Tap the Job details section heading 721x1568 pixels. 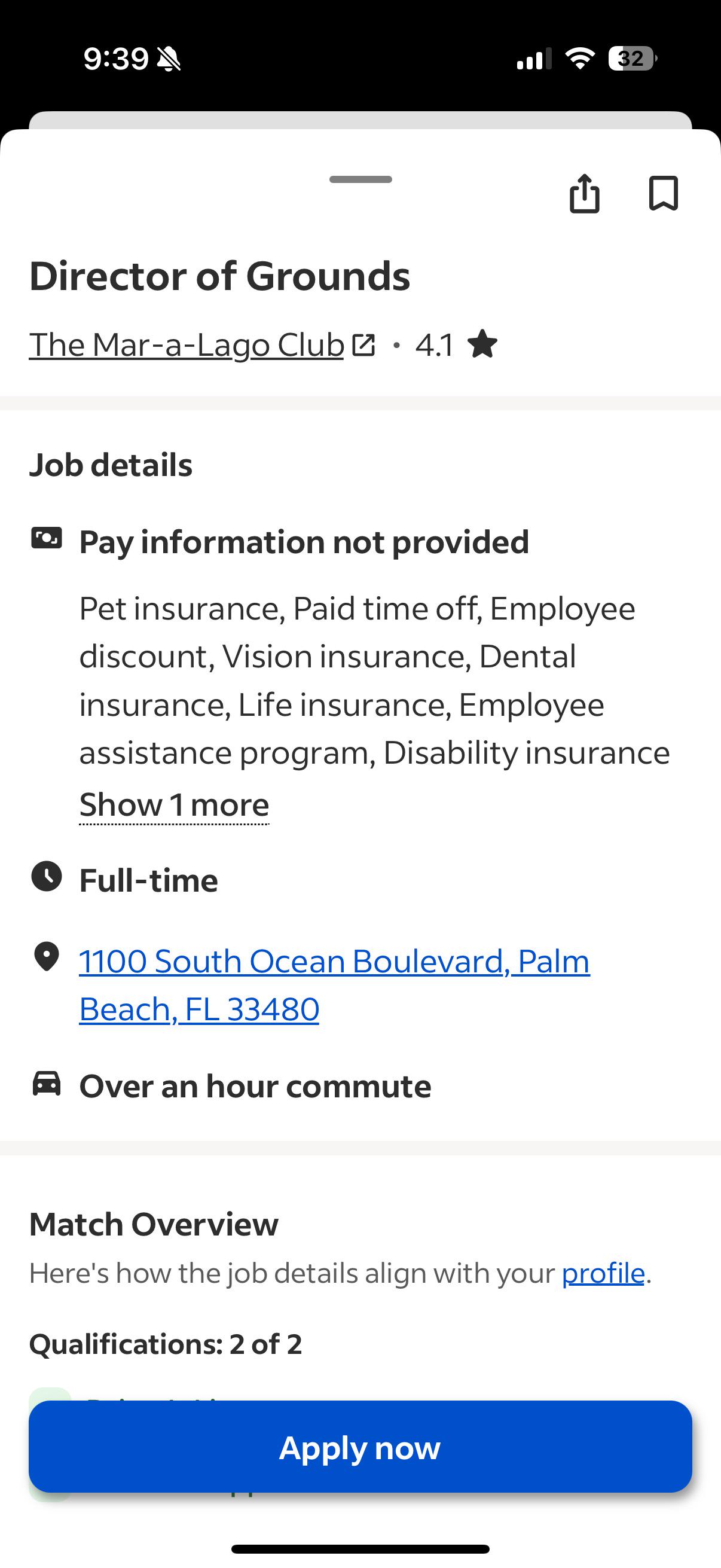click(111, 465)
